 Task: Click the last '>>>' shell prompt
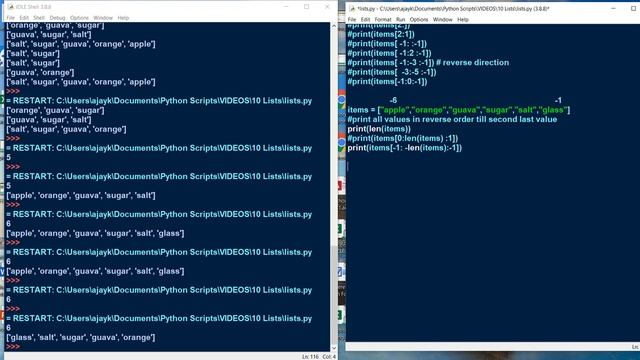(x=13, y=347)
